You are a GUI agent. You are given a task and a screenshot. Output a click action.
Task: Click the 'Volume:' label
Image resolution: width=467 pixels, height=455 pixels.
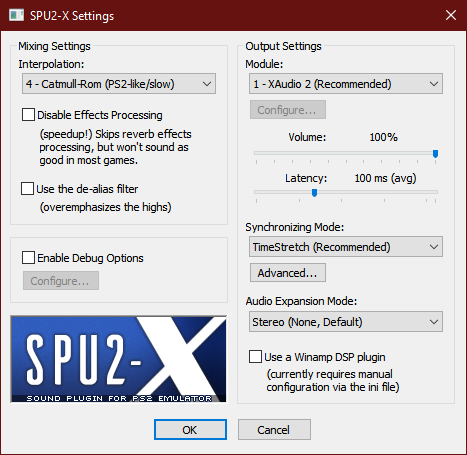tap(307, 137)
